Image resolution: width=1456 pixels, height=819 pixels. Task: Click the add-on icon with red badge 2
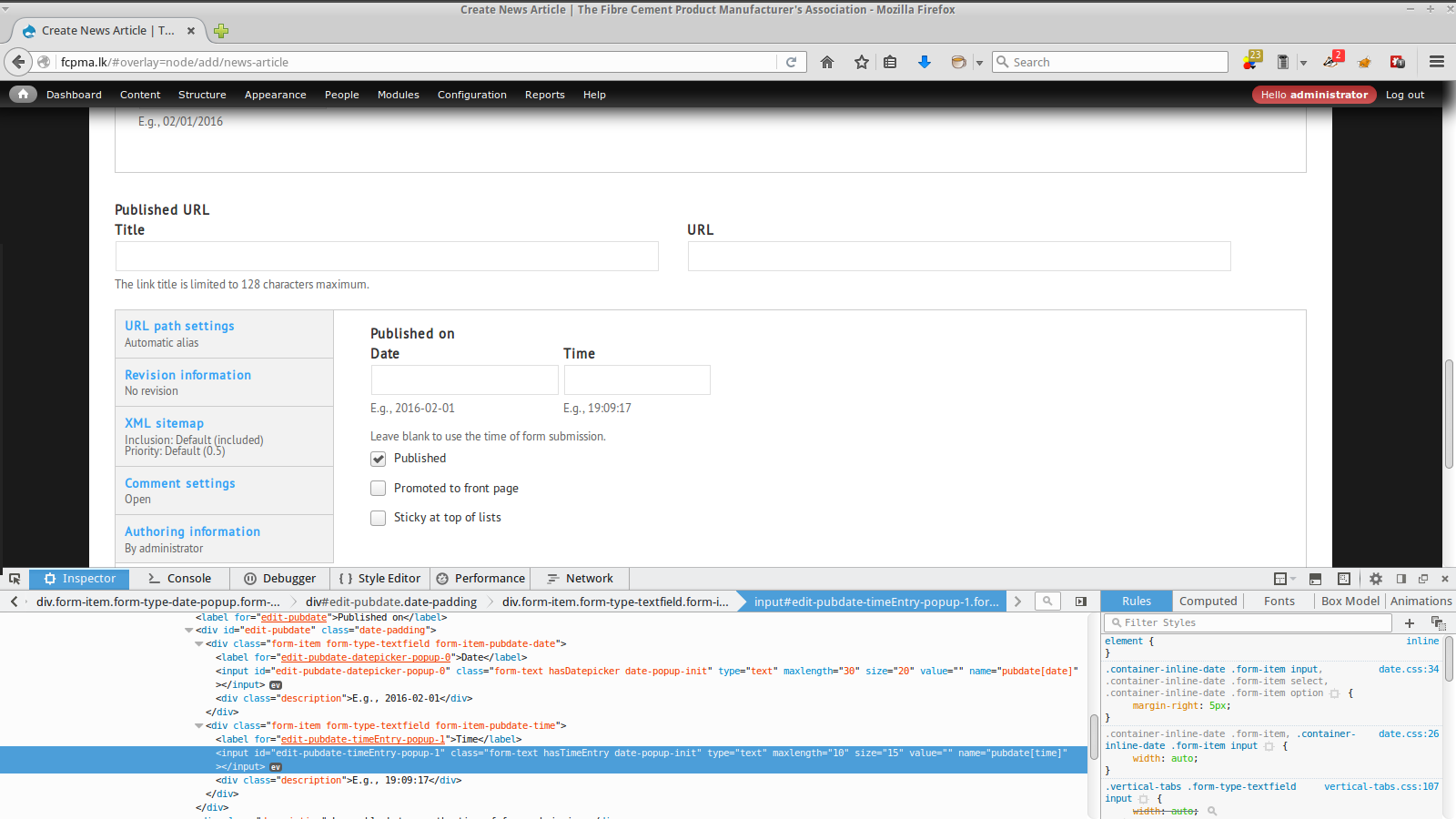[1331, 61]
